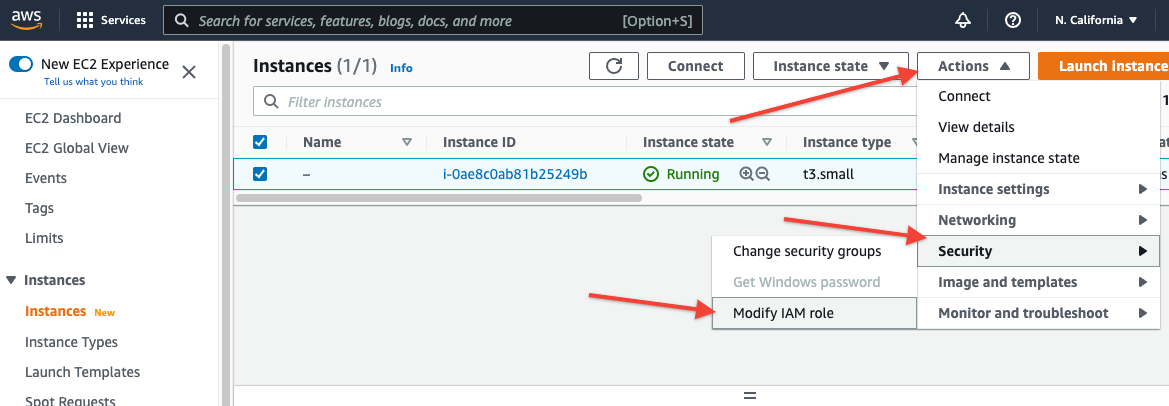Choose View details in Actions menu
Screen dimensions: 1169x406
coord(1038,127)
